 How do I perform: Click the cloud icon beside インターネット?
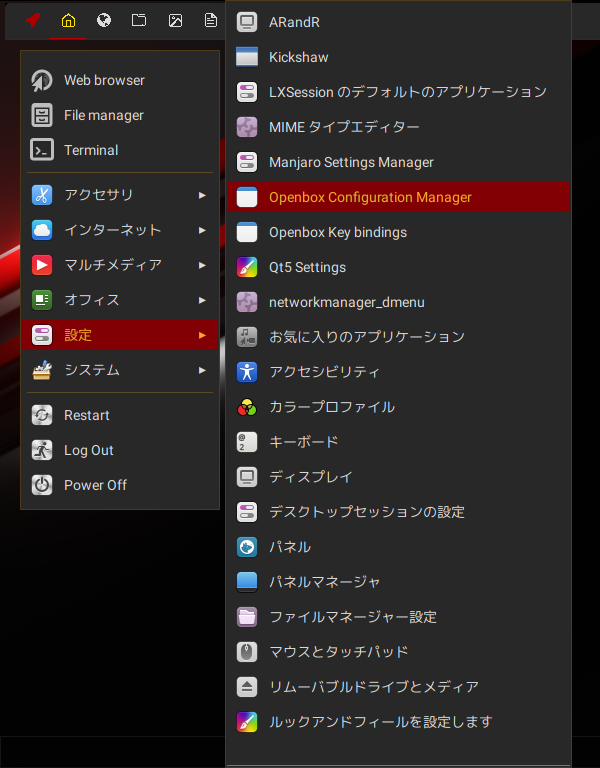[42, 230]
